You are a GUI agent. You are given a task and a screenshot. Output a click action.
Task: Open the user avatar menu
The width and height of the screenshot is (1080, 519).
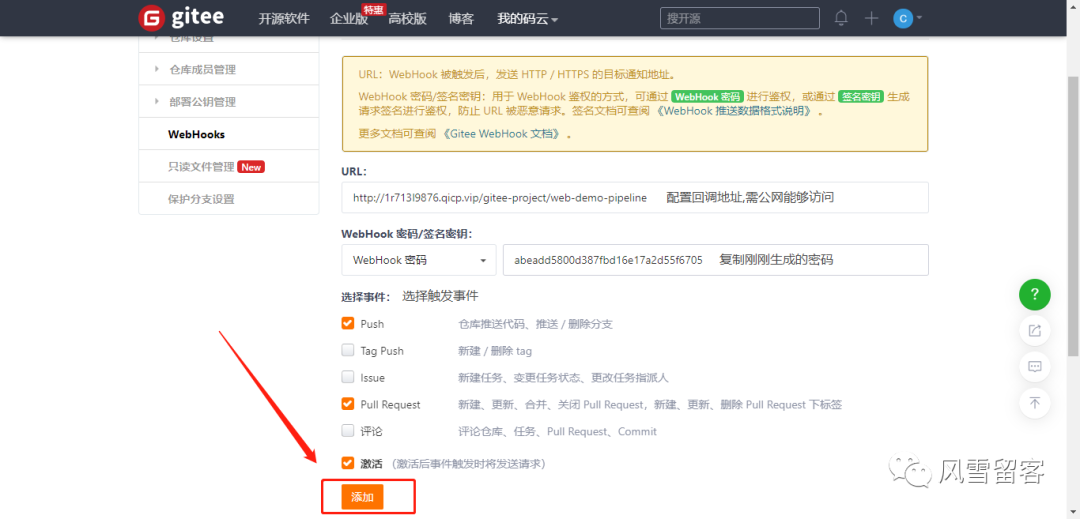click(x=902, y=18)
